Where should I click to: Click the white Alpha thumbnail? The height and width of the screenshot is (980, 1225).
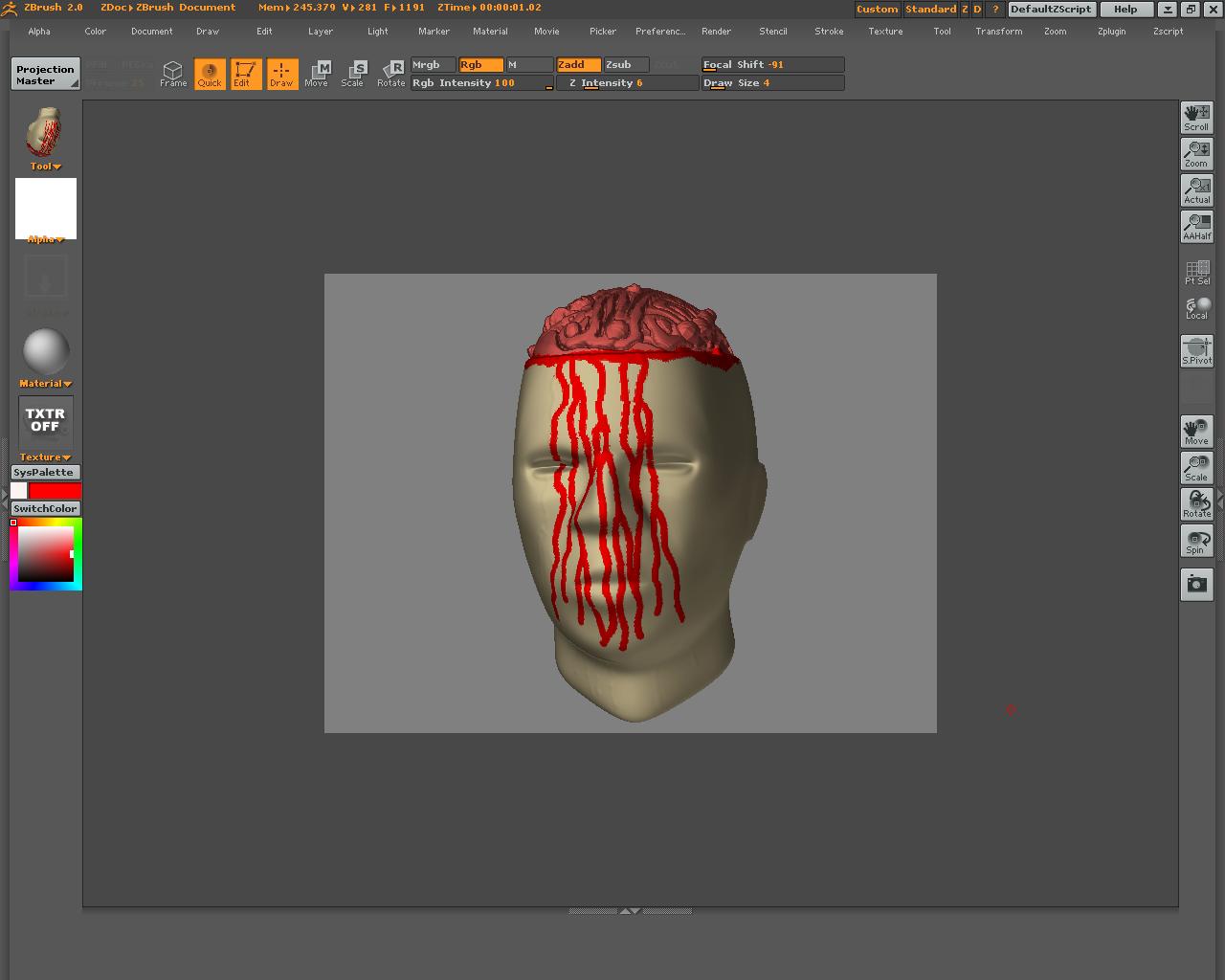(45, 208)
